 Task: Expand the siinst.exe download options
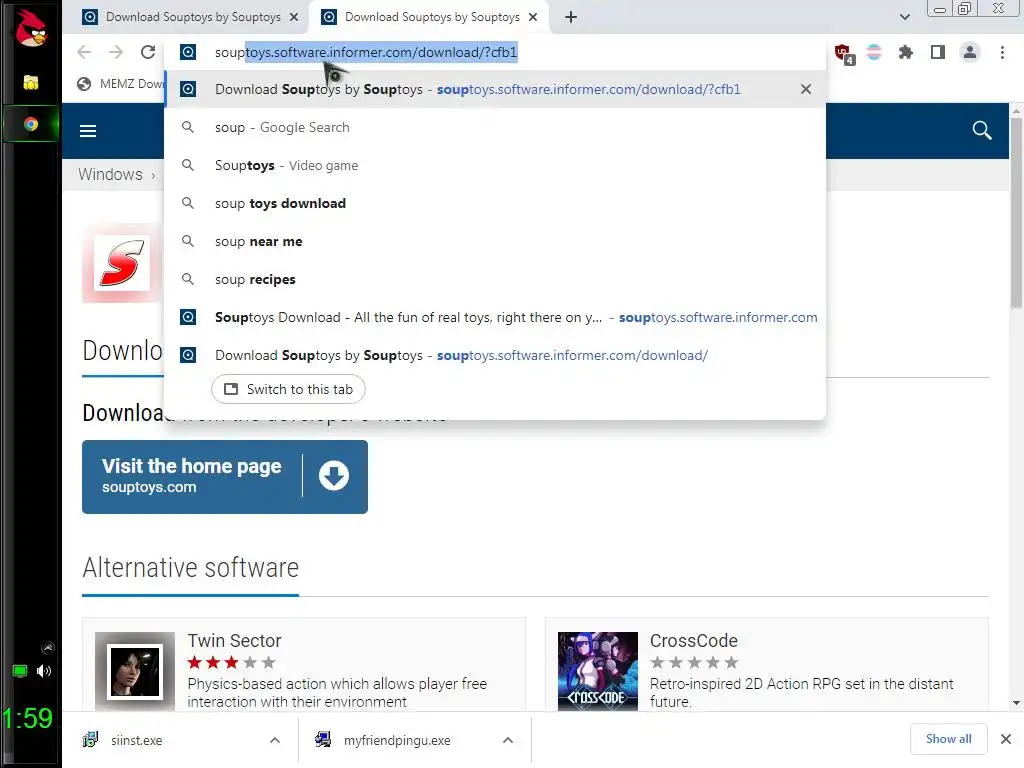[275, 740]
